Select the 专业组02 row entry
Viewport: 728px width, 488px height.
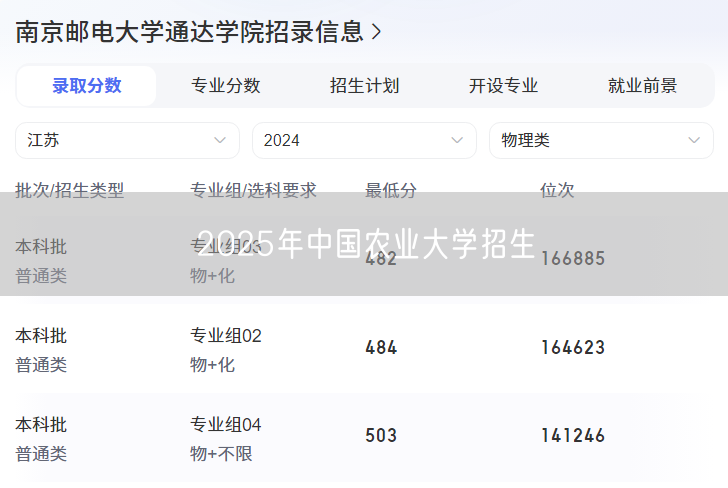pyautogui.click(x=226, y=336)
